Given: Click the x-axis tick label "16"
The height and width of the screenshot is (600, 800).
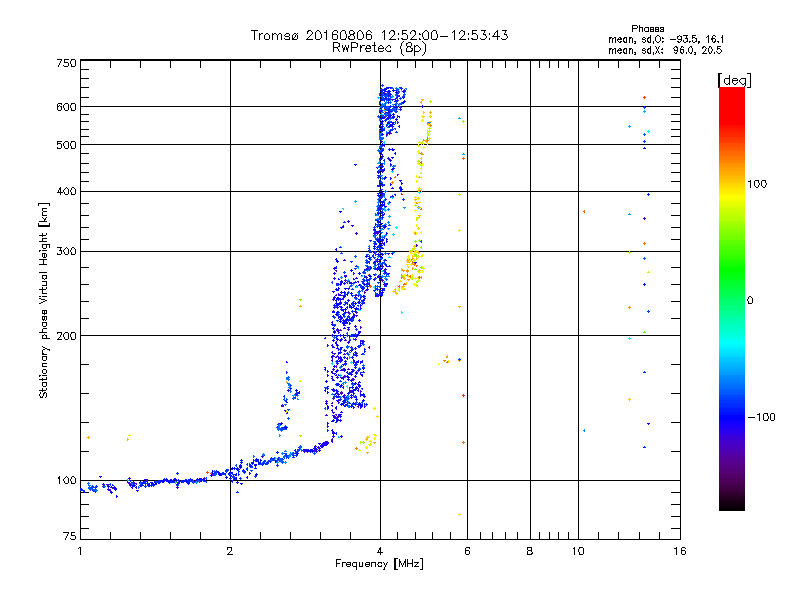Looking at the screenshot, I should coord(680,551).
